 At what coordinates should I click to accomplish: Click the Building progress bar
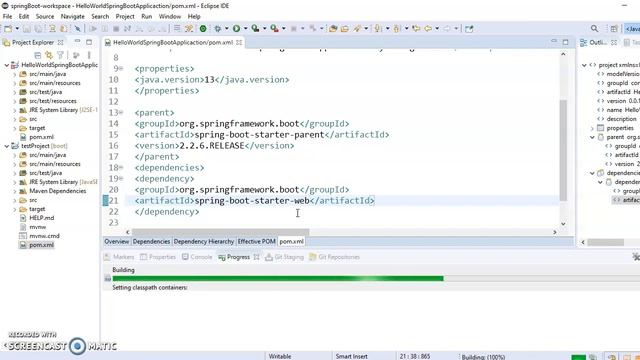click(376, 278)
